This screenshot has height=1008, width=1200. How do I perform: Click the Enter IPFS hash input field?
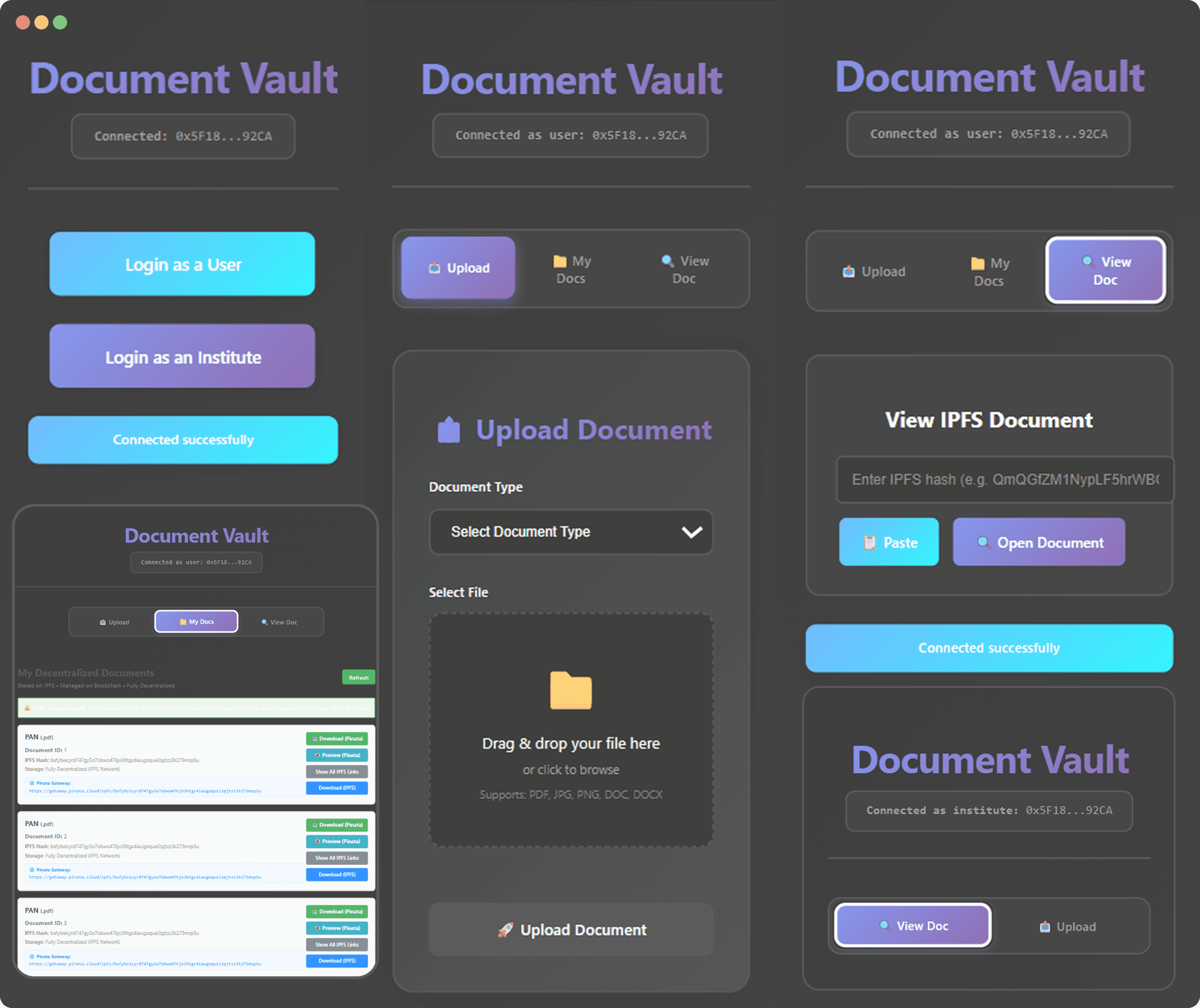[1004, 479]
